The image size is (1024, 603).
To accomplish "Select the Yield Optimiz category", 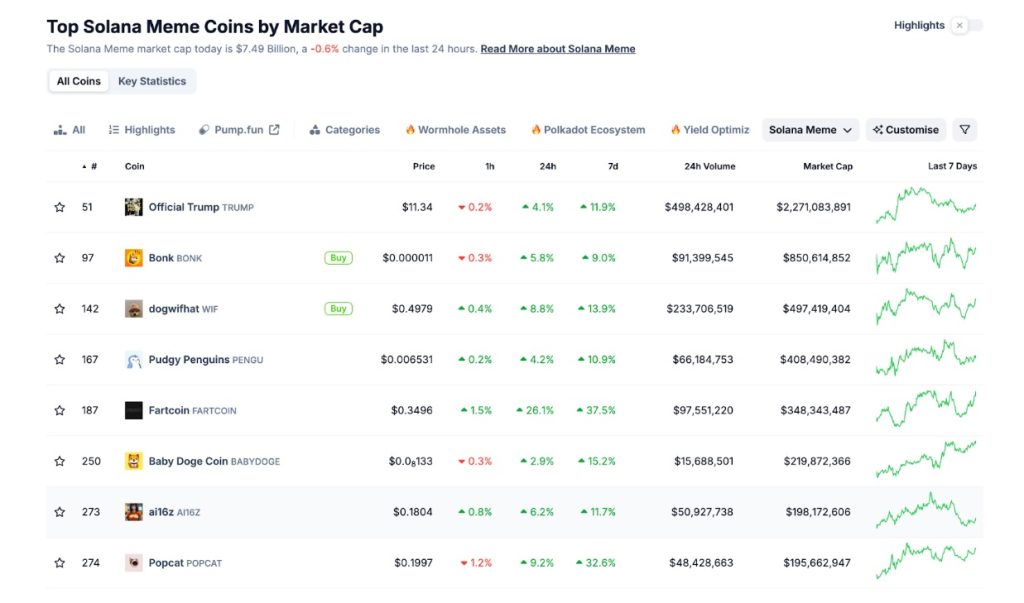I will tap(710, 130).
